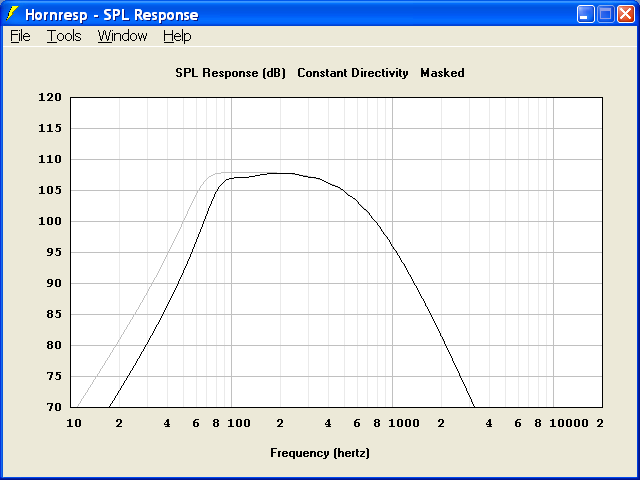The height and width of the screenshot is (480, 640).
Task: Click the 1000 Hz x-axis label
Action: 404,423
